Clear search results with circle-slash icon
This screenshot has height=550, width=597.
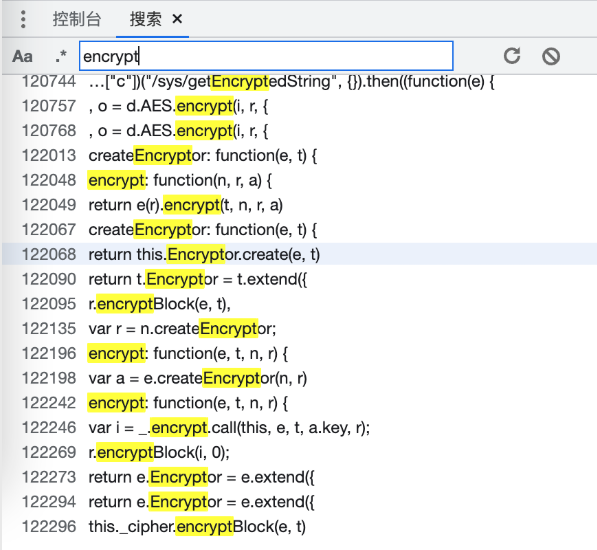coord(551,56)
